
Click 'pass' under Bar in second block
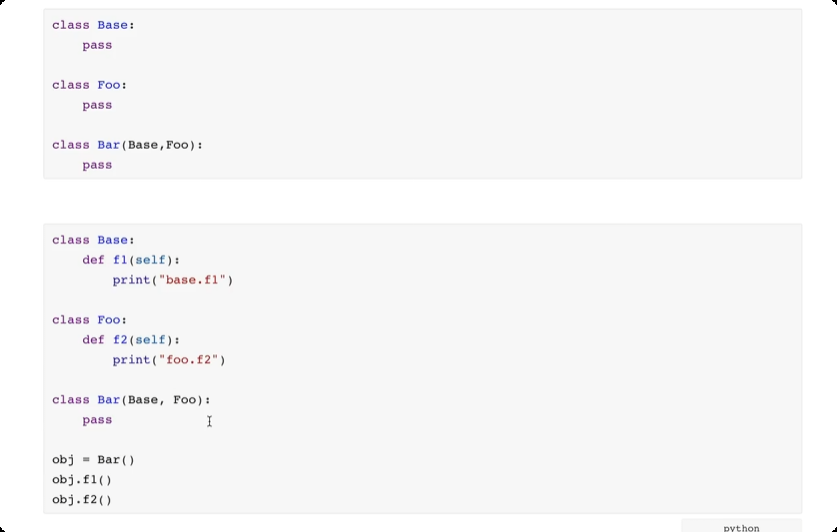(97, 420)
